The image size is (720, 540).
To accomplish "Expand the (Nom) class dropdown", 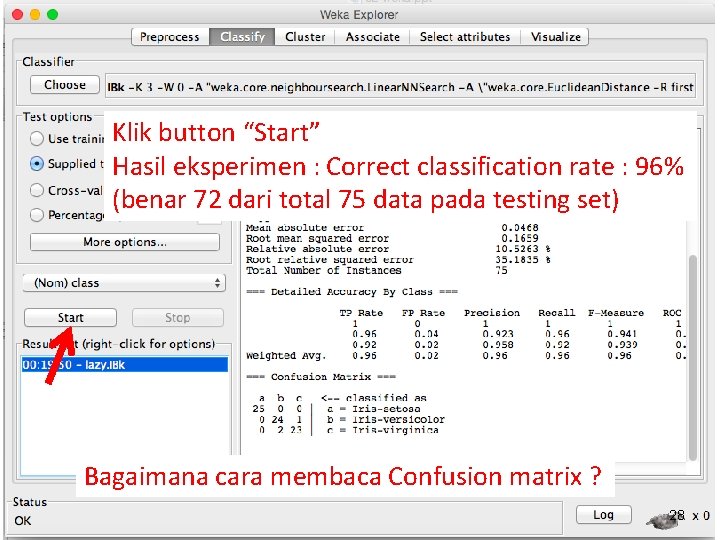I will [x=124, y=283].
